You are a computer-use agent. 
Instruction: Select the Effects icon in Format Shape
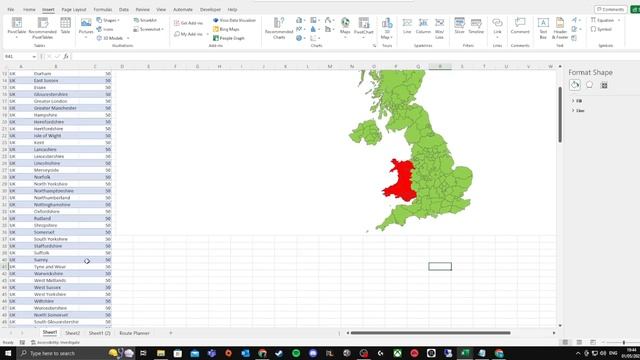[589, 85]
